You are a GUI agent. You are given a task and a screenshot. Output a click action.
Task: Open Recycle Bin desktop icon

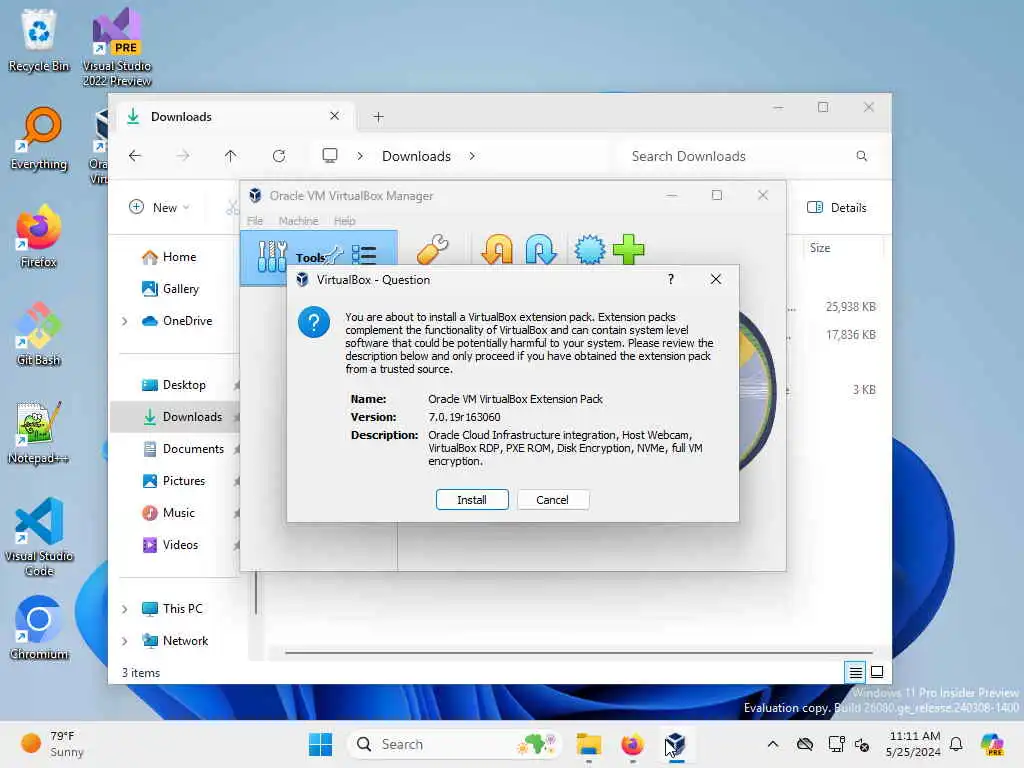[x=39, y=40]
